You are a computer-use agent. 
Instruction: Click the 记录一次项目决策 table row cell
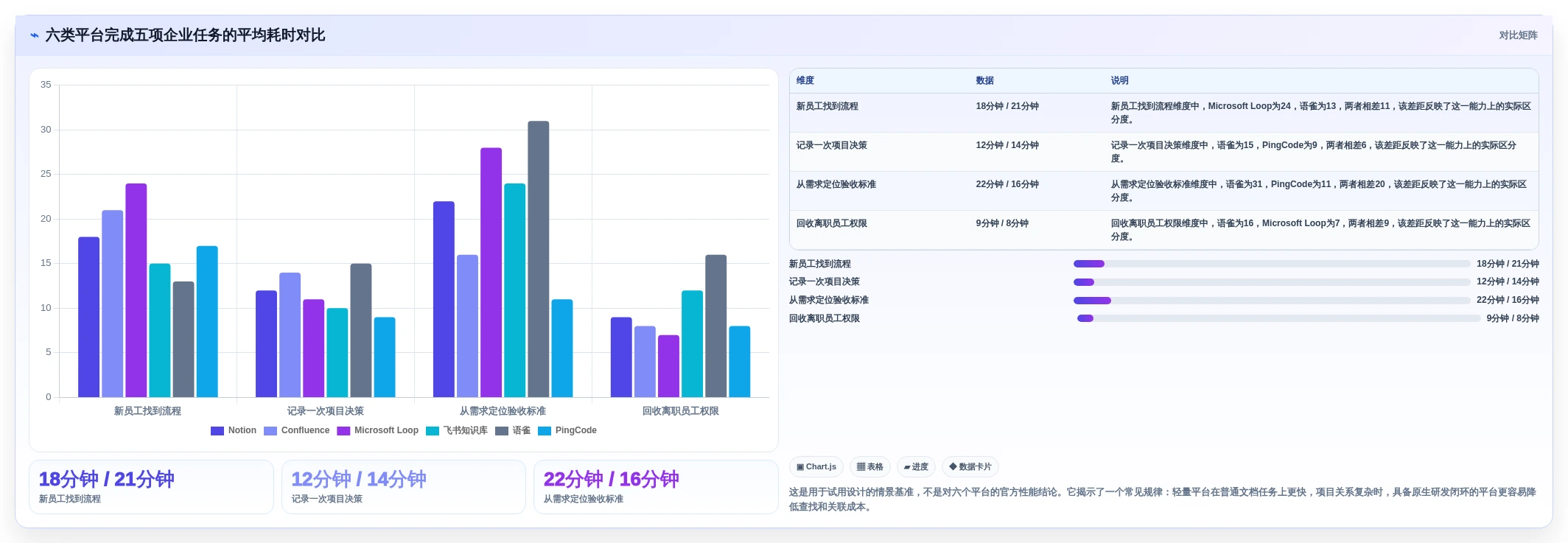880,152
